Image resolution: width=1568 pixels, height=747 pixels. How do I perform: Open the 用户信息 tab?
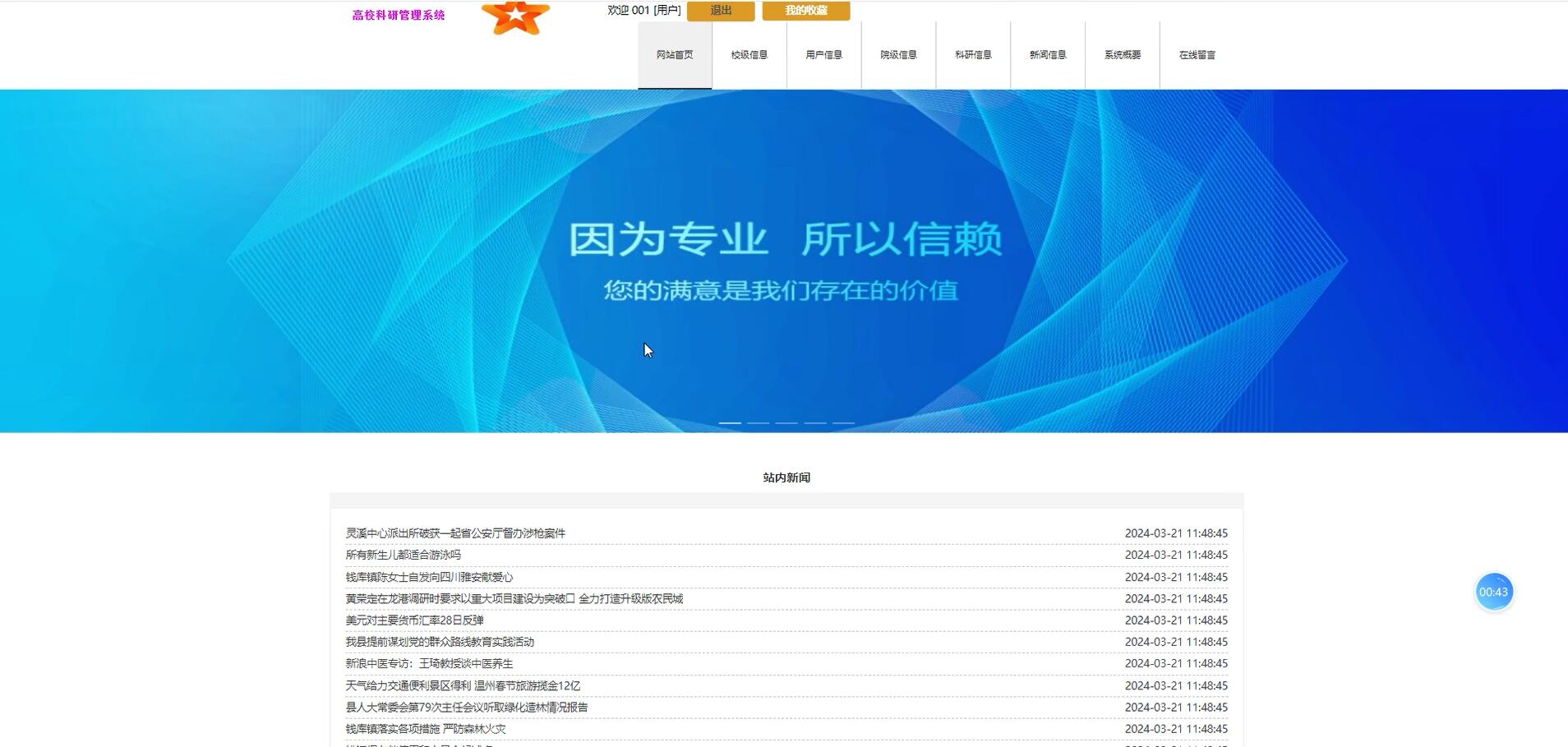(823, 54)
